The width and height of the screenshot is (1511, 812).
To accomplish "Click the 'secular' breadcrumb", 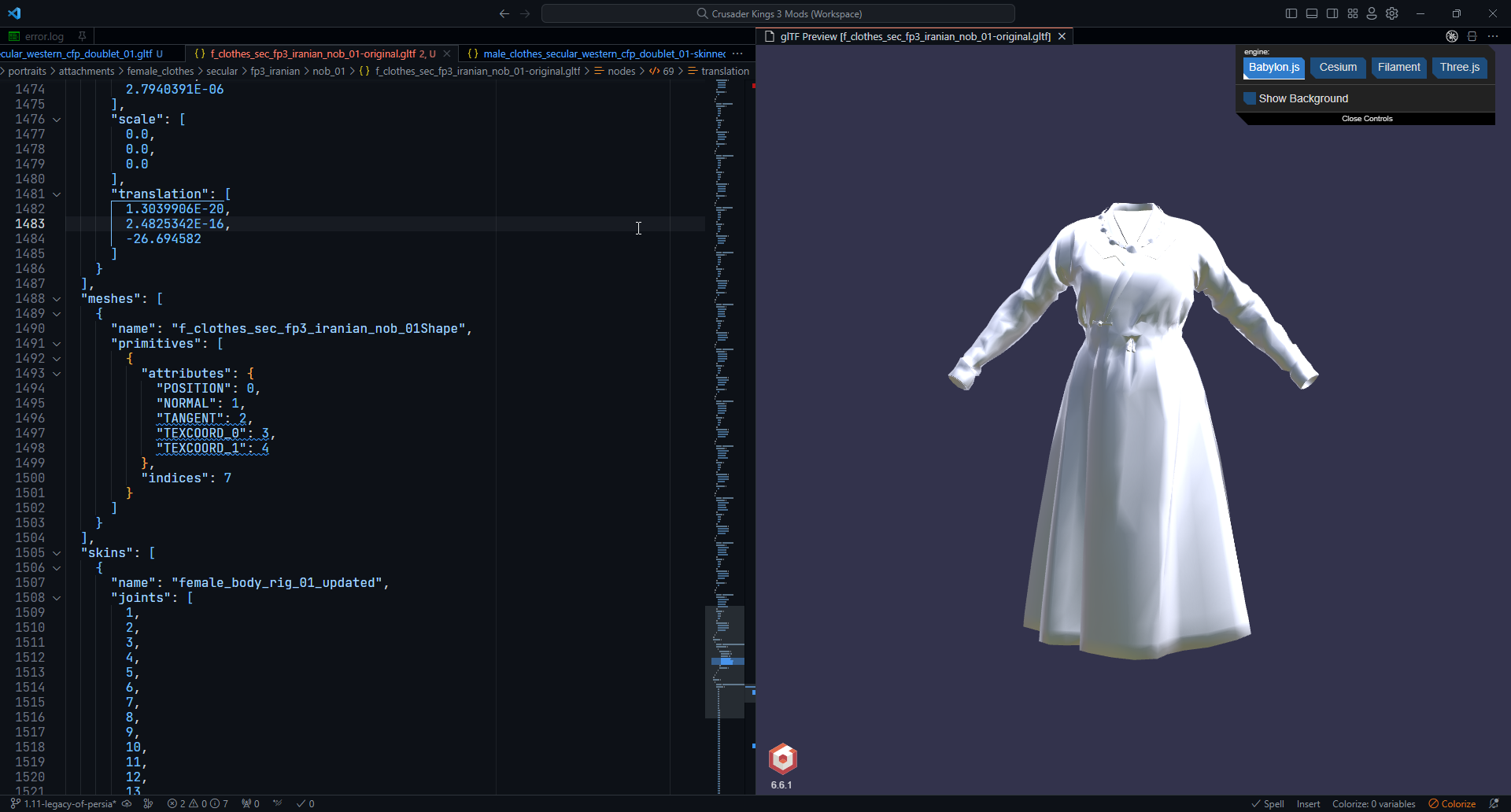I will pyautogui.click(x=222, y=71).
